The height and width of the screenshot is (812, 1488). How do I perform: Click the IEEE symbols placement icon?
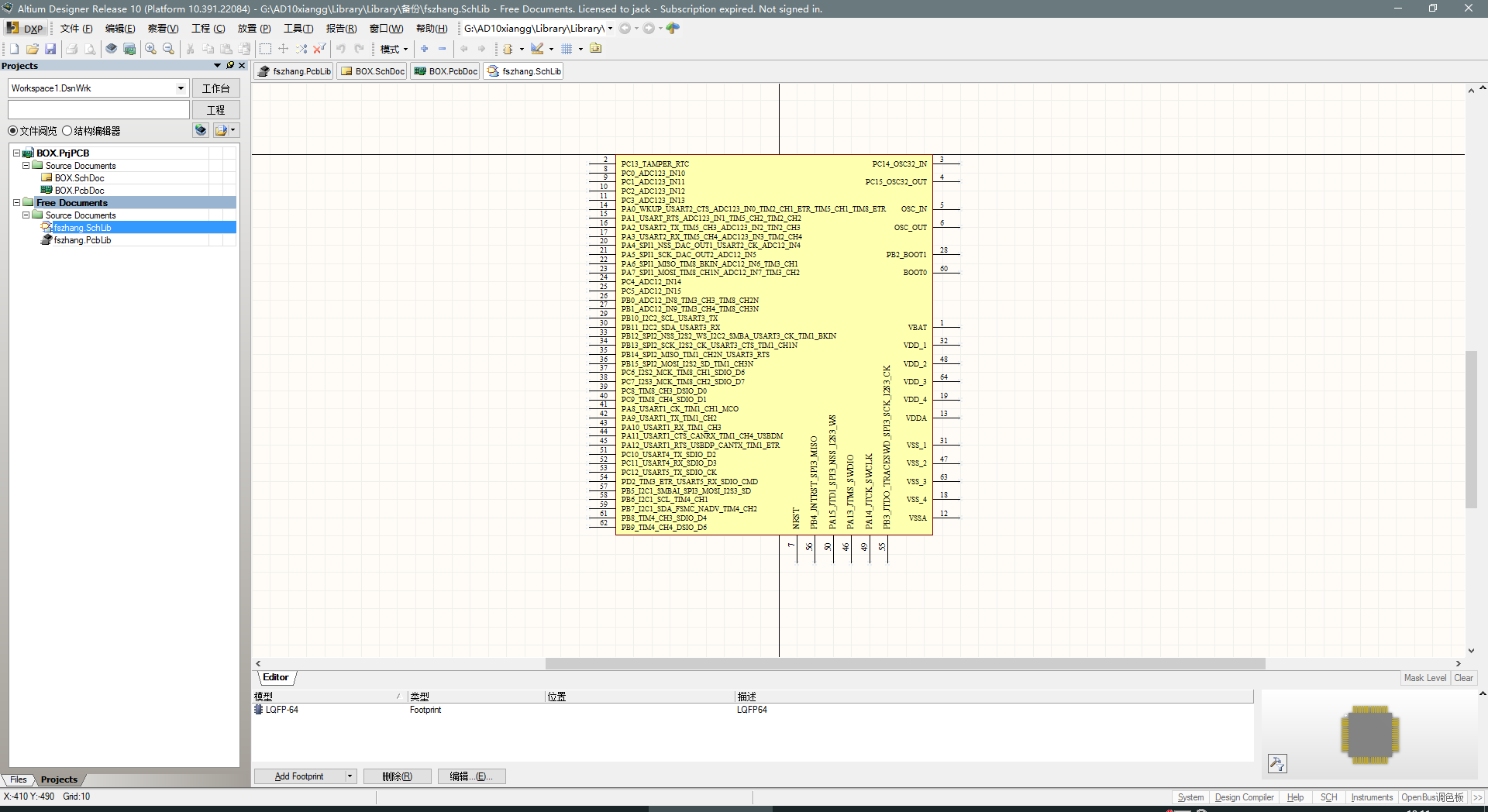(x=508, y=49)
